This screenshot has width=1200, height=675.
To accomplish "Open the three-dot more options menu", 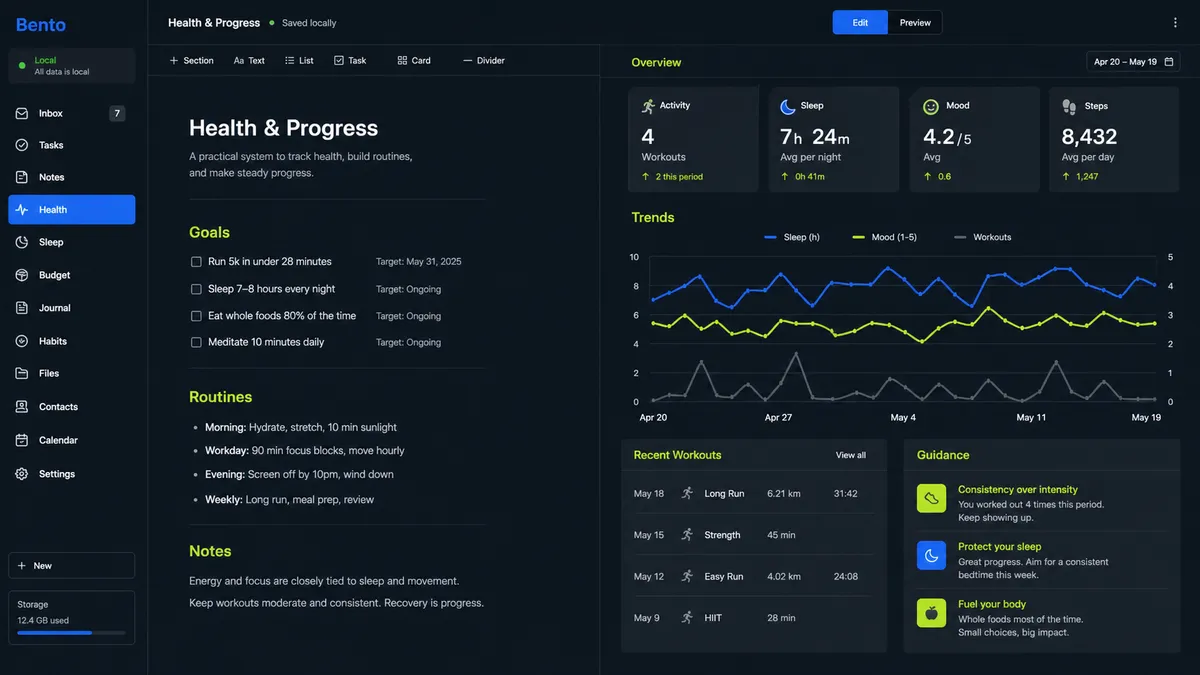I will coord(1175,23).
